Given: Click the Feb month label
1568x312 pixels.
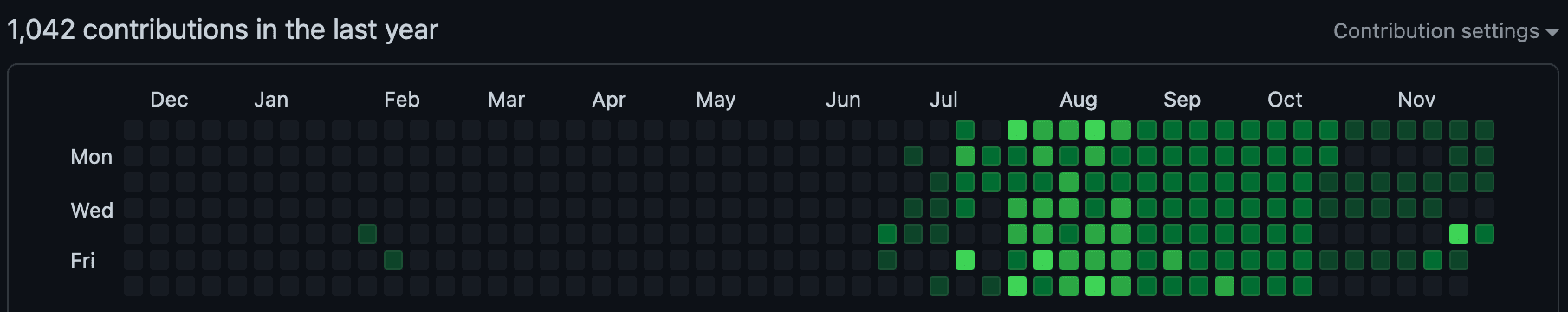Looking at the screenshot, I should click(x=402, y=100).
